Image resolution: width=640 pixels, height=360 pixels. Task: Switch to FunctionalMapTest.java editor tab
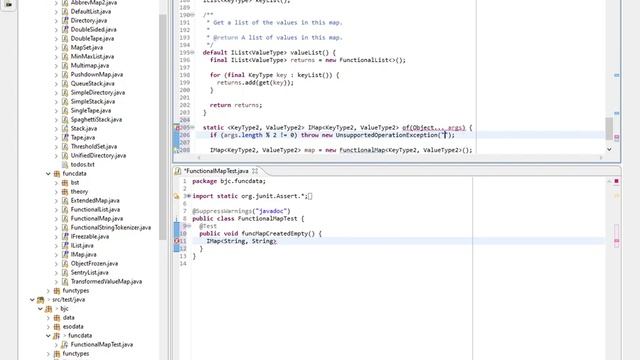(216, 171)
